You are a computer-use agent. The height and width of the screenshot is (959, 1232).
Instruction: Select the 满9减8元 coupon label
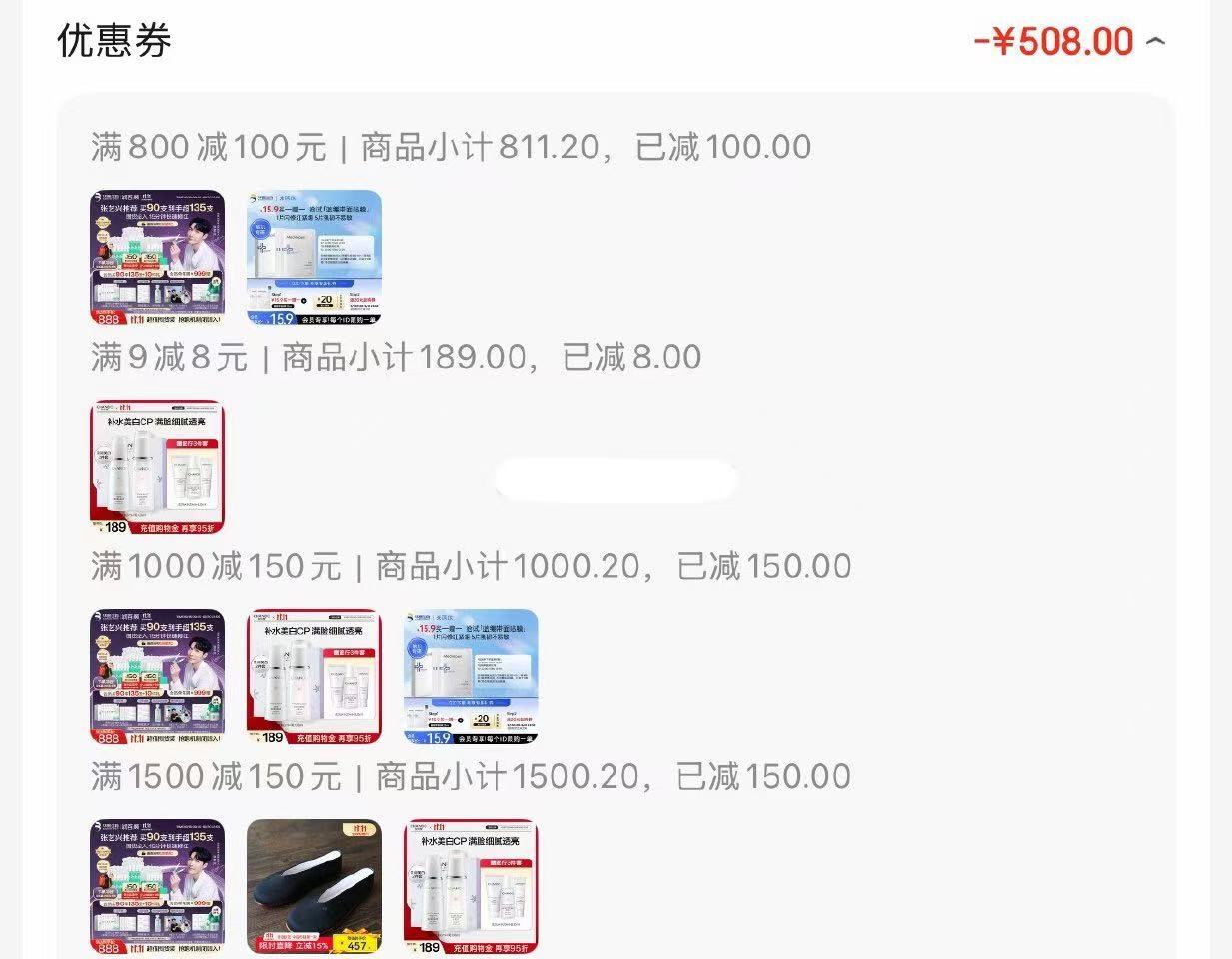pos(169,357)
